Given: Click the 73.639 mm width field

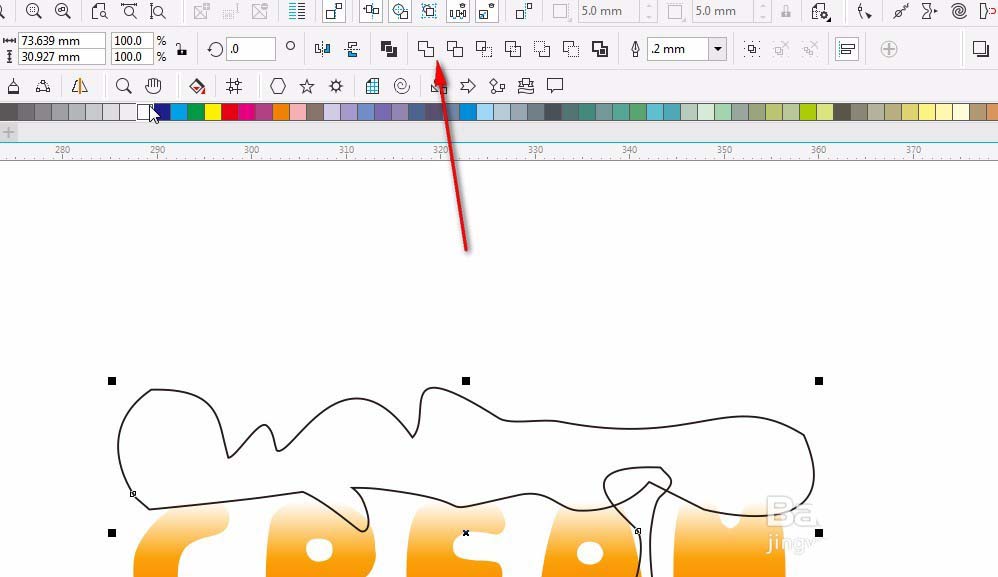Looking at the screenshot, I should (62, 41).
